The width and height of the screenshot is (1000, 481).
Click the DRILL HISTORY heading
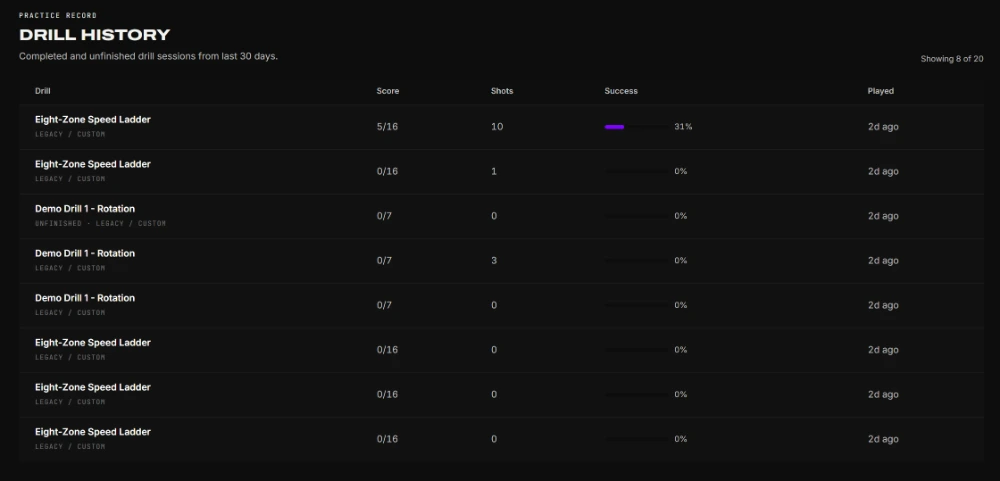(x=94, y=34)
